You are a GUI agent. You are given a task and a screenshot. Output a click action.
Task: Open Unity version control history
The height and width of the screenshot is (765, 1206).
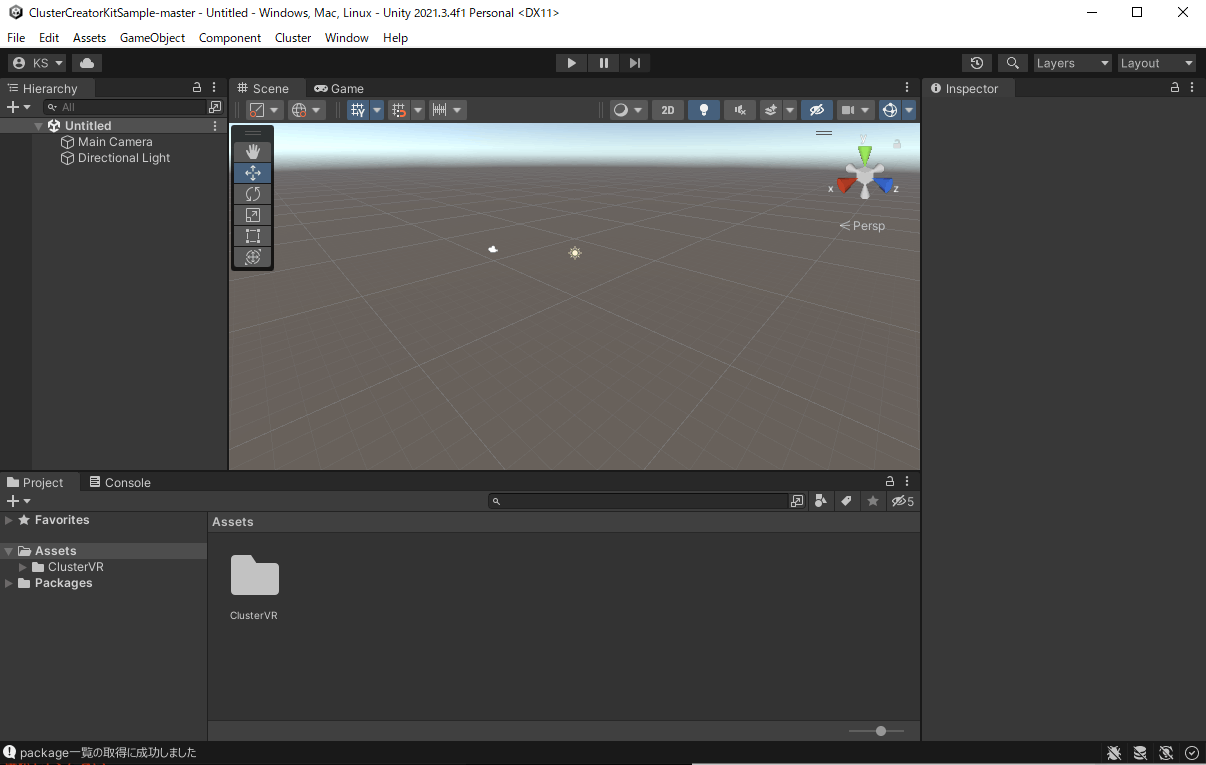977,63
